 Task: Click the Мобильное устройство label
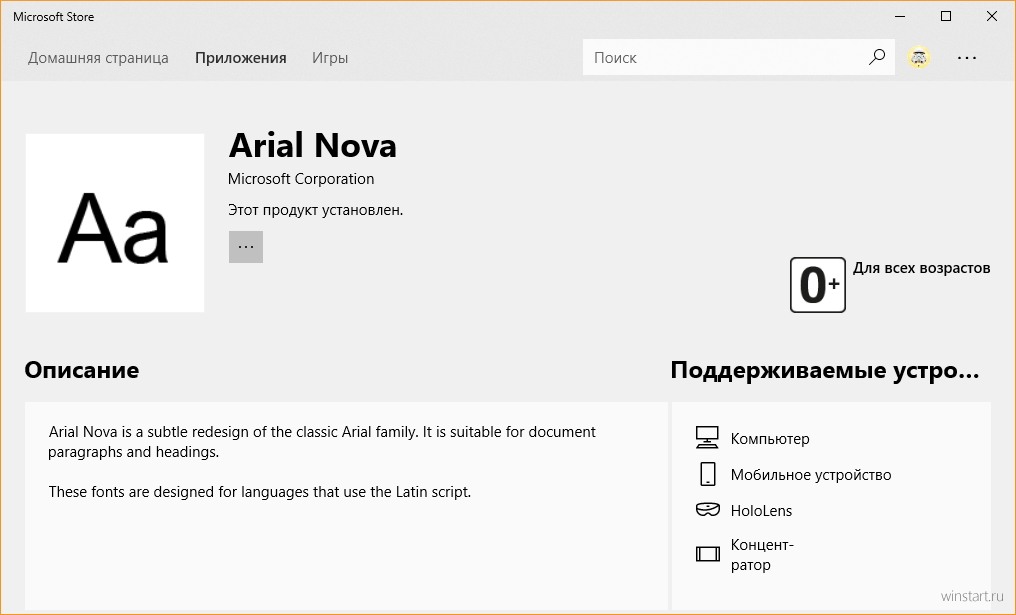point(811,475)
